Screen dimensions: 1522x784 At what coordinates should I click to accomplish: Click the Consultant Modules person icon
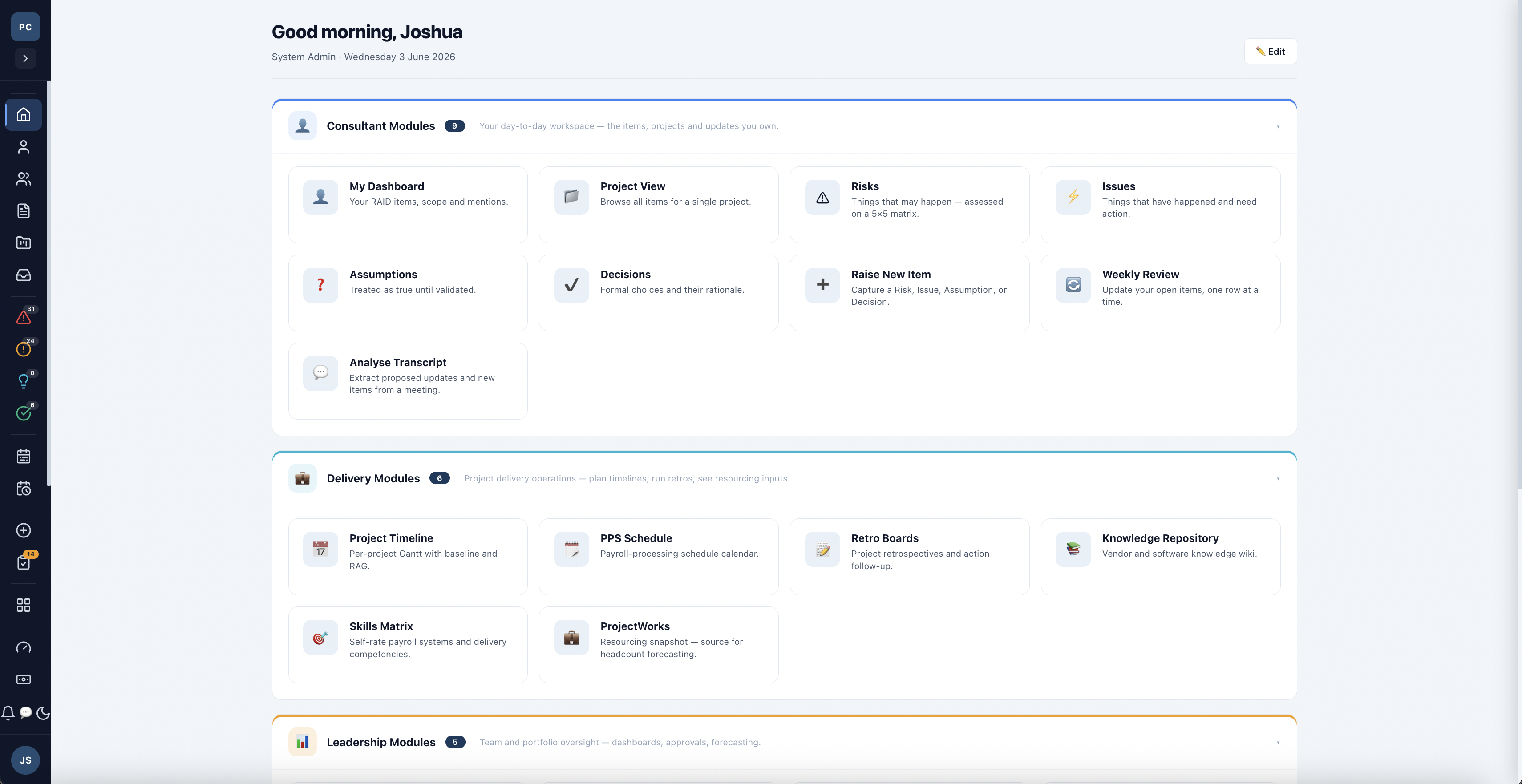pos(303,126)
